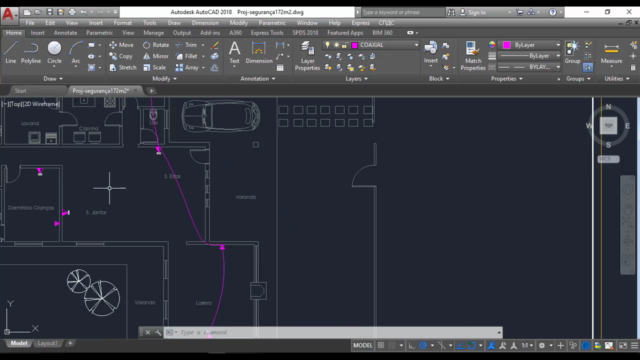Toggle layer lock padlock icon
The height and width of the screenshot is (360, 640).
[344, 45]
